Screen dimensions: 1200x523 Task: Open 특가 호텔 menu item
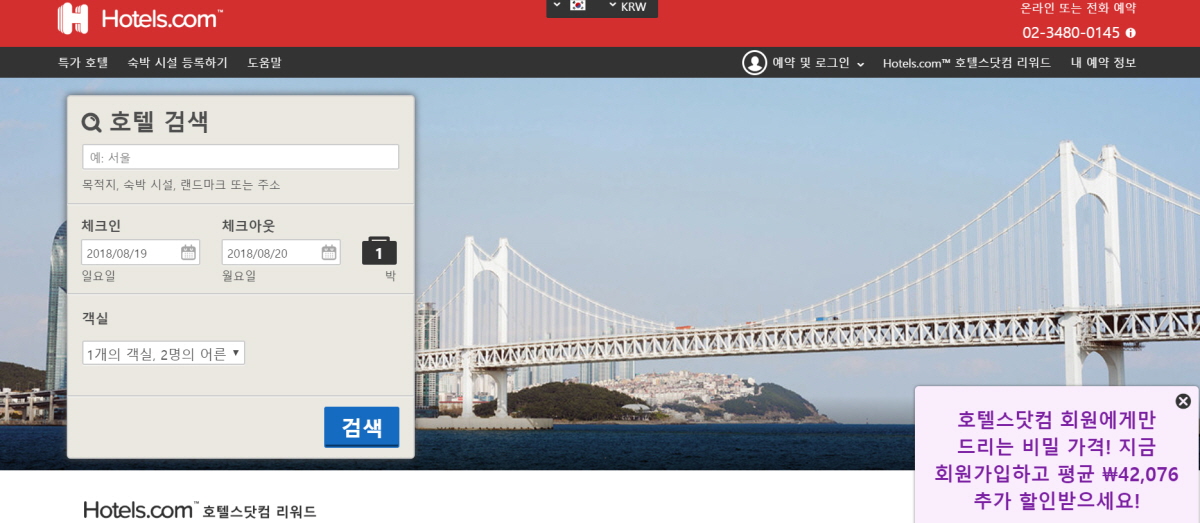pyautogui.click(x=83, y=62)
